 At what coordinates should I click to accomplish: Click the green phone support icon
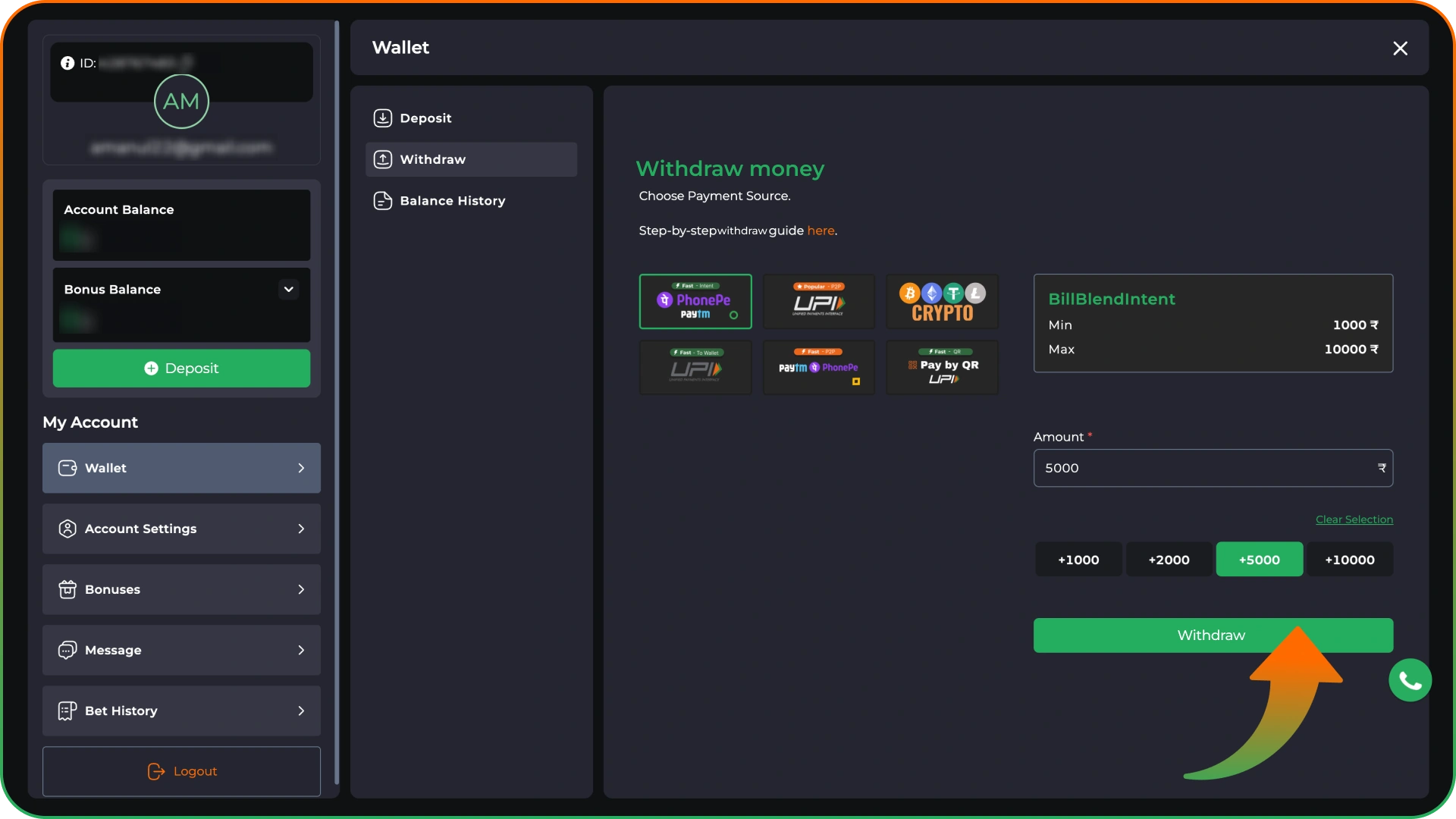(1410, 680)
